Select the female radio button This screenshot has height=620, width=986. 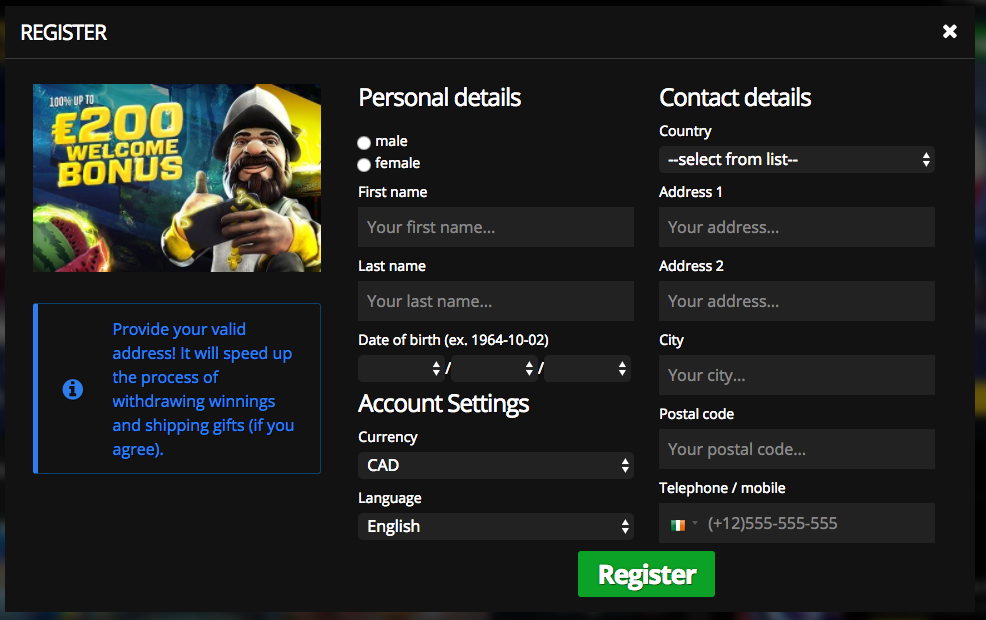[364, 165]
